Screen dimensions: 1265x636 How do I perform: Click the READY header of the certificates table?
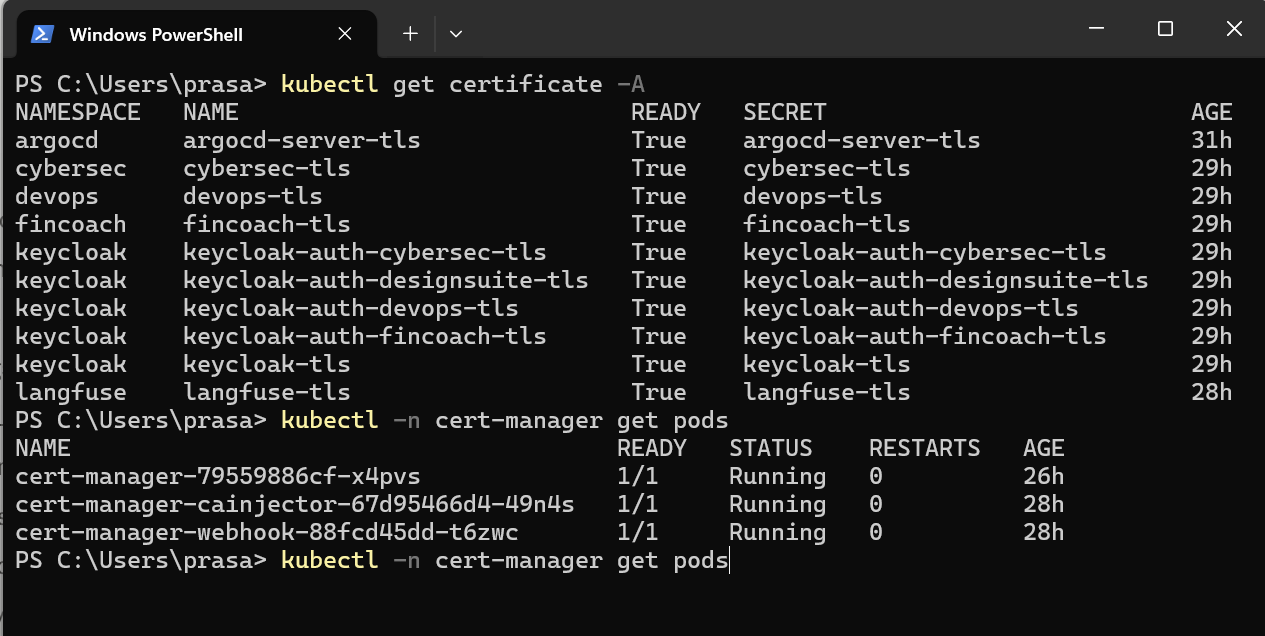(666, 112)
